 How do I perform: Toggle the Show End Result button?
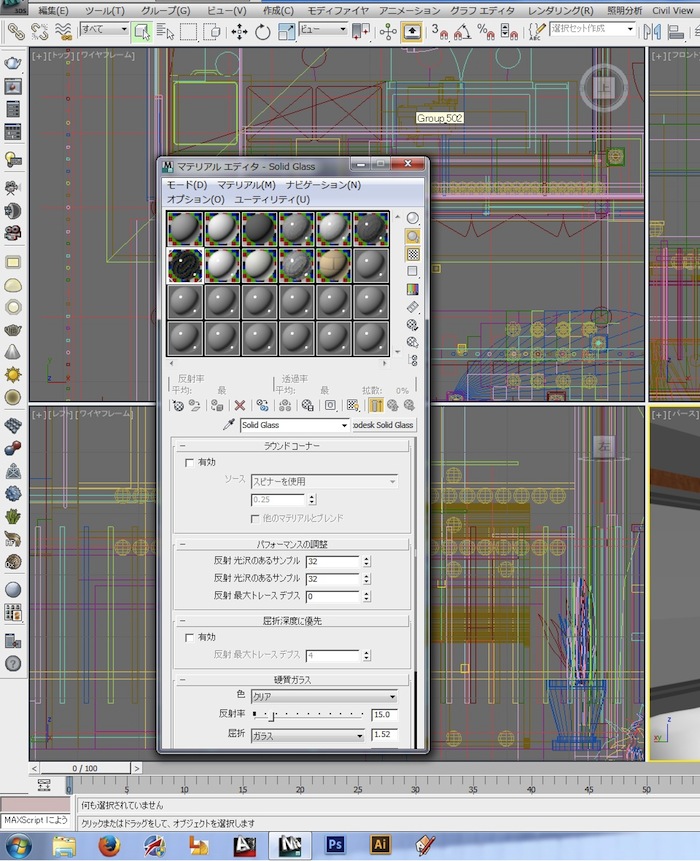pos(376,405)
